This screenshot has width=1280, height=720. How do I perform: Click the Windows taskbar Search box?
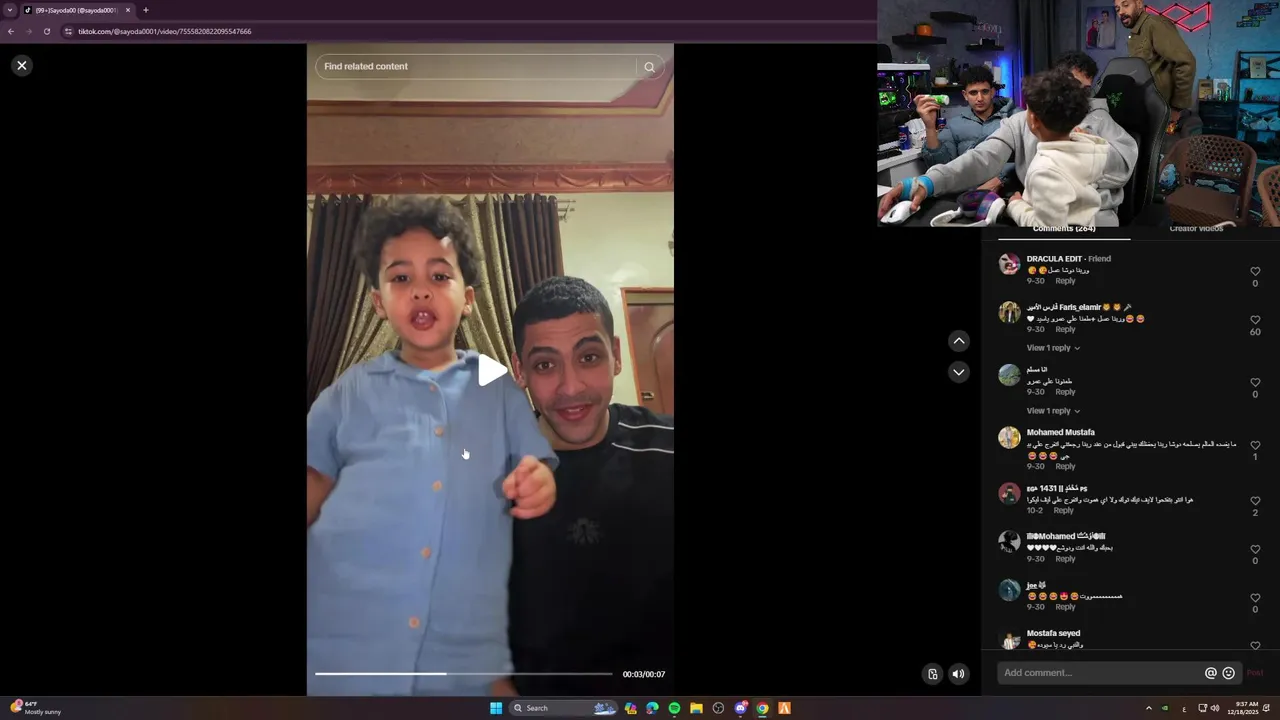pos(564,708)
